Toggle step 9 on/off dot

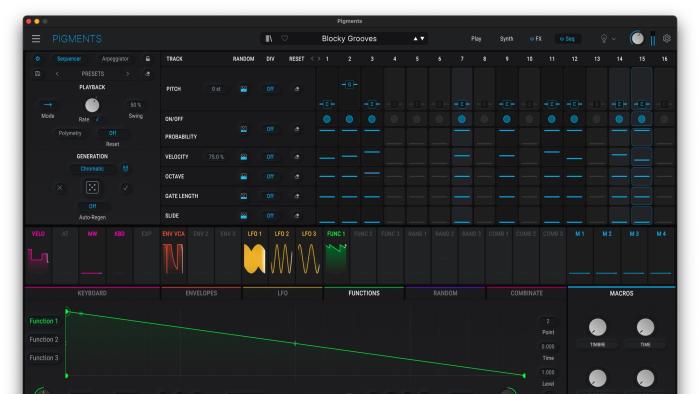[507, 119]
